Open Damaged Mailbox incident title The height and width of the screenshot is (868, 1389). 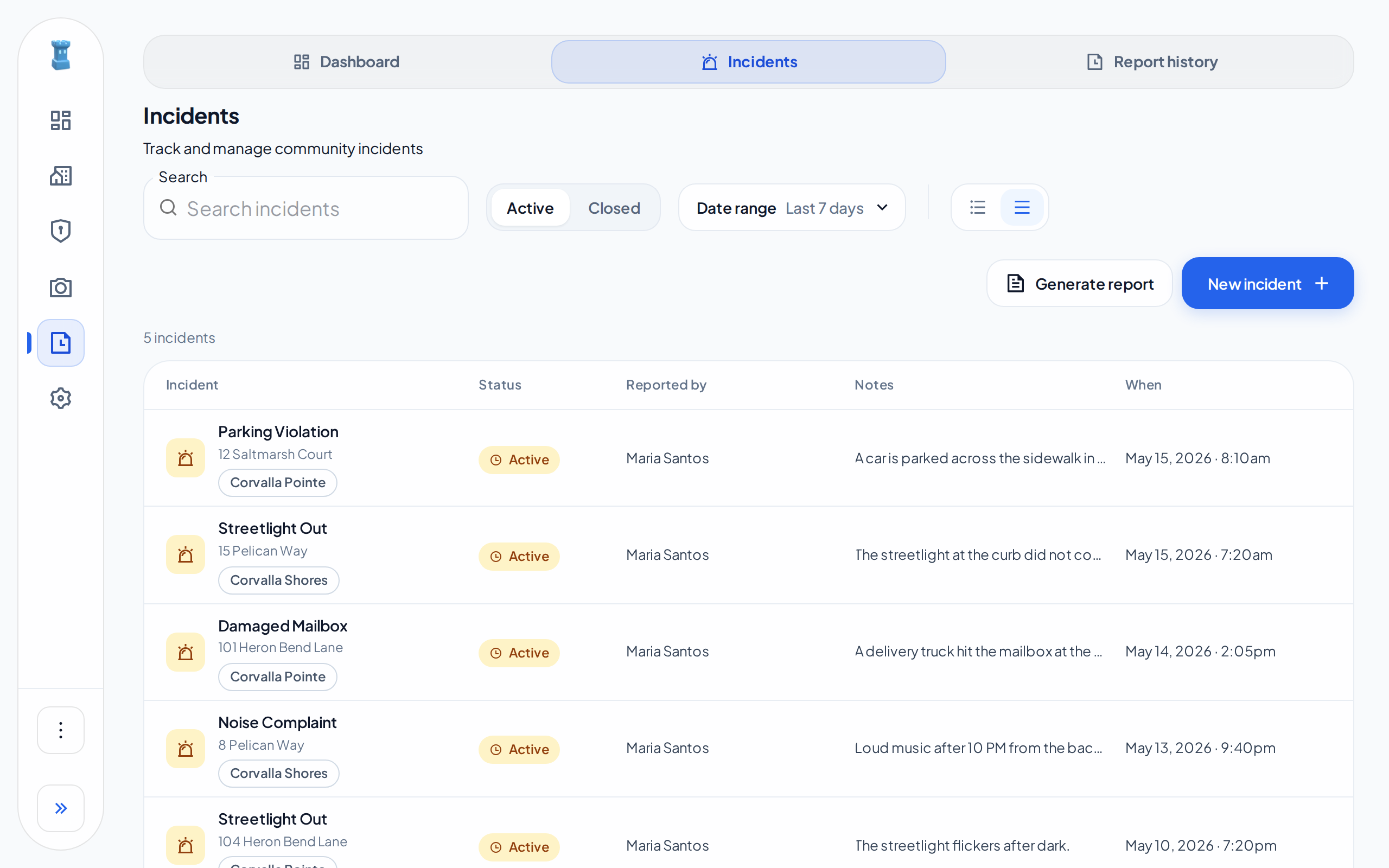pyautogui.click(x=283, y=626)
